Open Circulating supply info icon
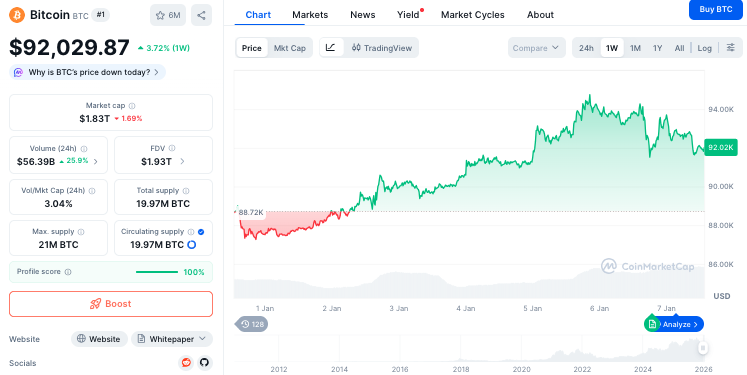 coord(191,232)
